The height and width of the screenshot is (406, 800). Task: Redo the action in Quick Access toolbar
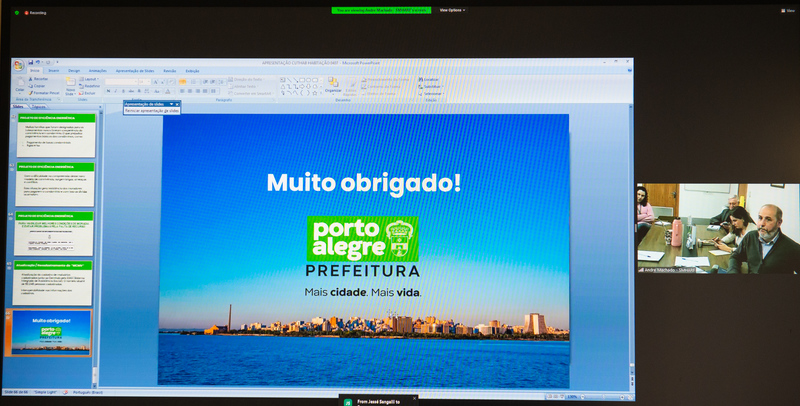(x=48, y=62)
